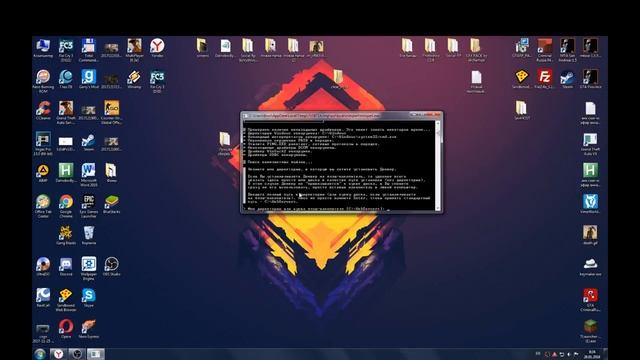The width and height of the screenshot is (640, 360).
Task: Launch Nero Burning ROM shortcut
Action: (x=43, y=81)
